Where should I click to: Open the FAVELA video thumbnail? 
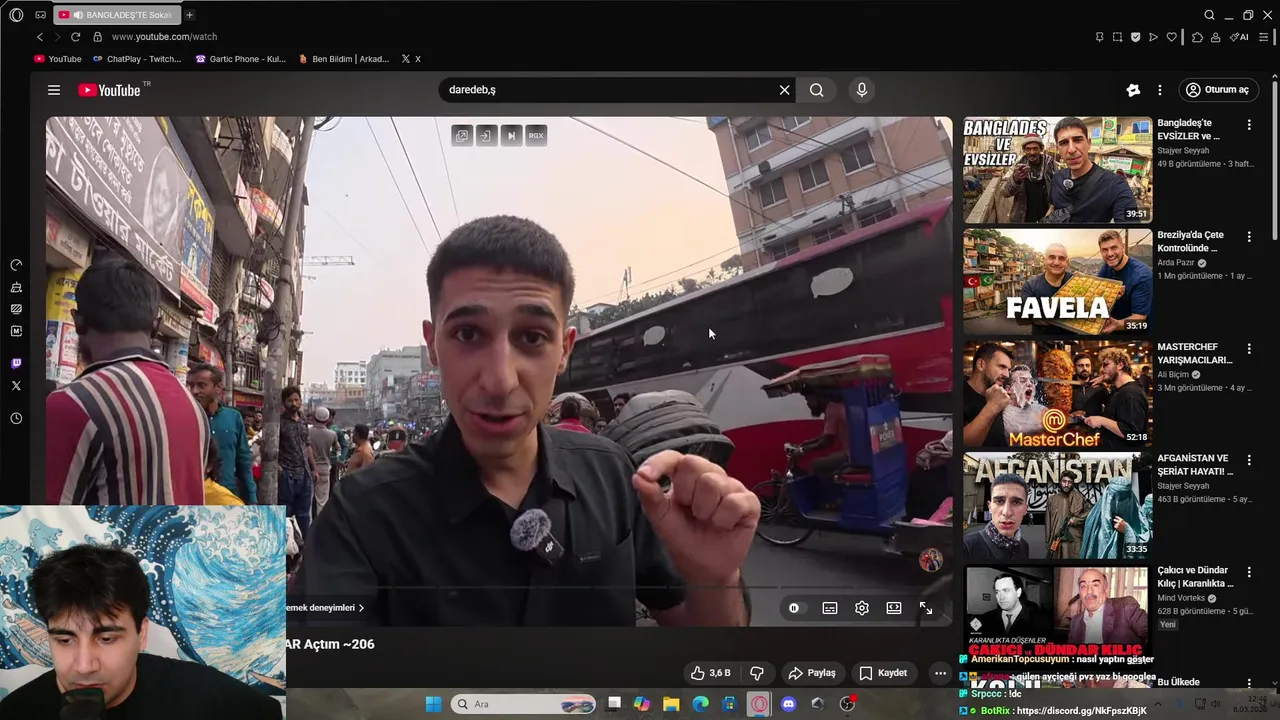tap(1057, 282)
